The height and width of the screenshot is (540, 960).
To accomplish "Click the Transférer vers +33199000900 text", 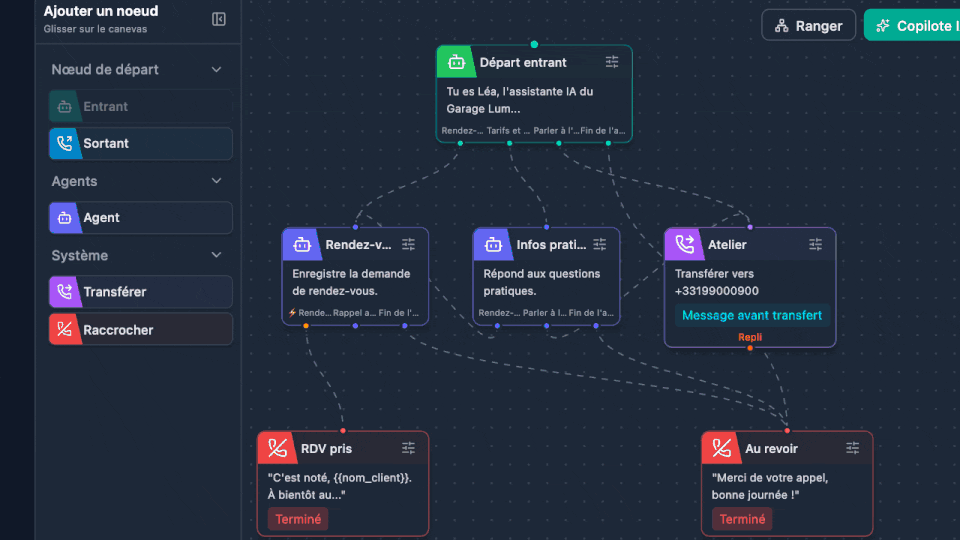I will coord(716,282).
